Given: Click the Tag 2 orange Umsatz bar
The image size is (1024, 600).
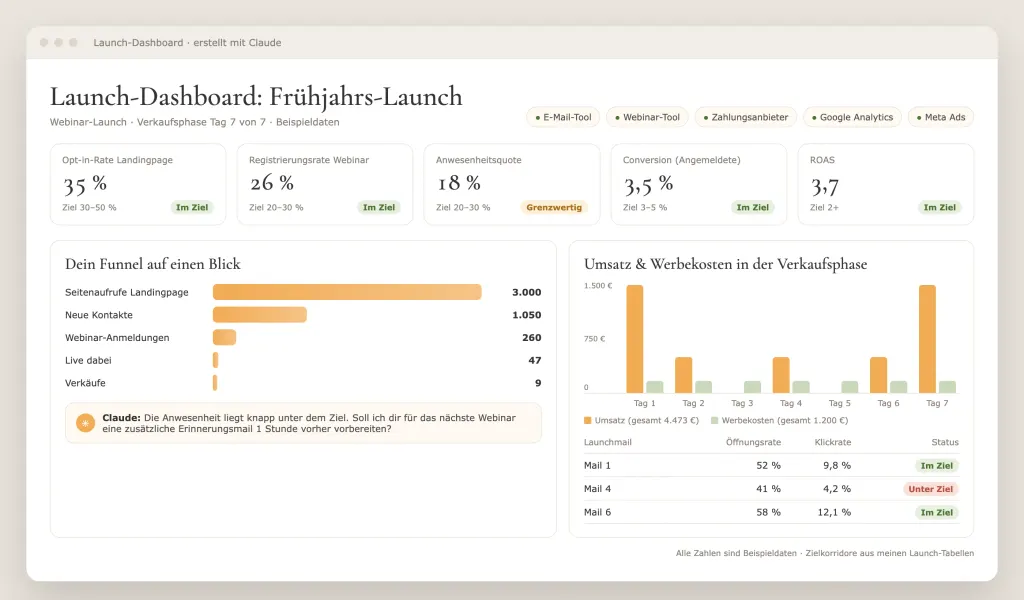Looking at the screenshot, I should 684,375.
